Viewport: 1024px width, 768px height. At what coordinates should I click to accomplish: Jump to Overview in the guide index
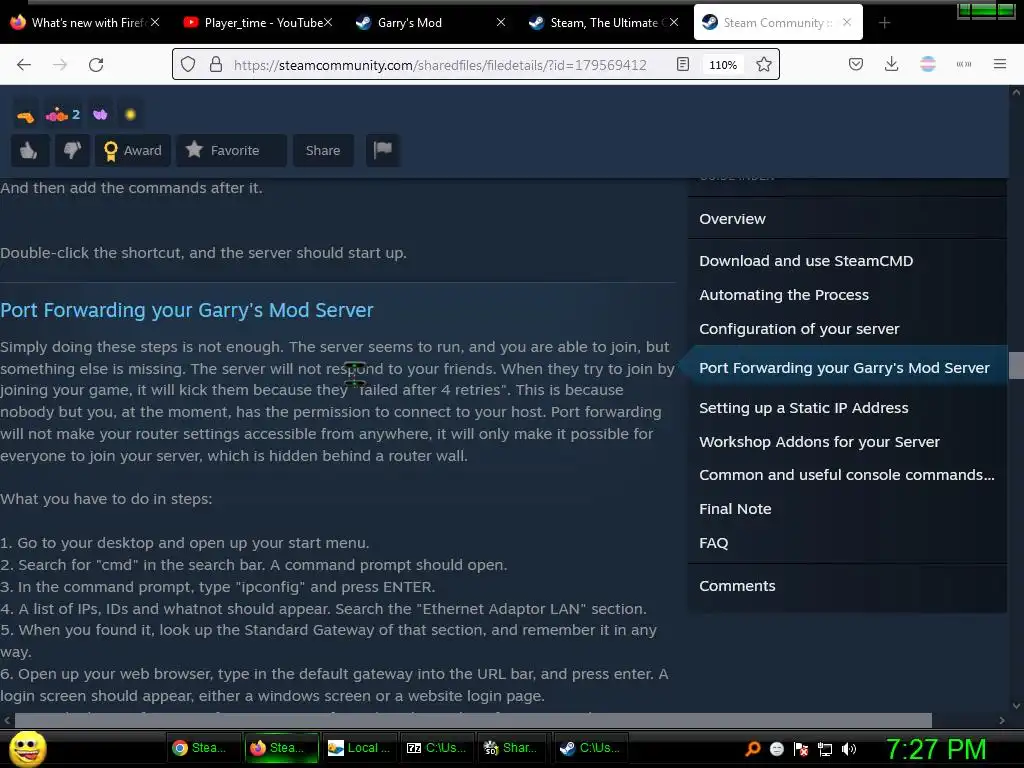732,219
